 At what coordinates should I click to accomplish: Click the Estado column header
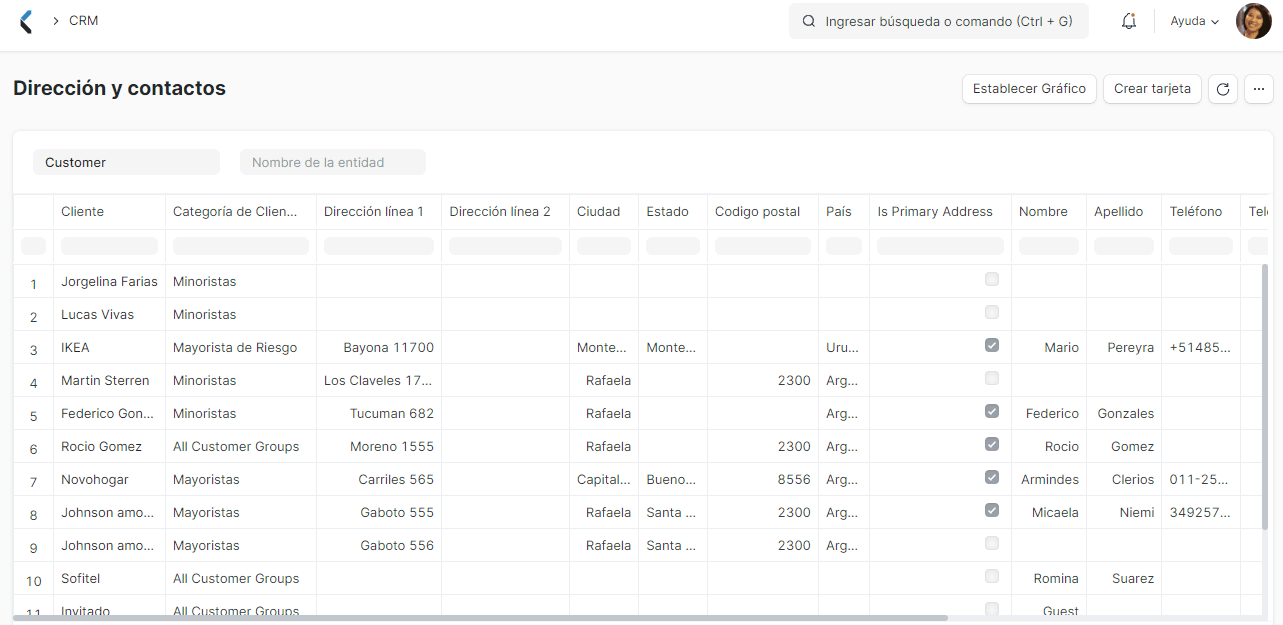click(x=673, y=212)
